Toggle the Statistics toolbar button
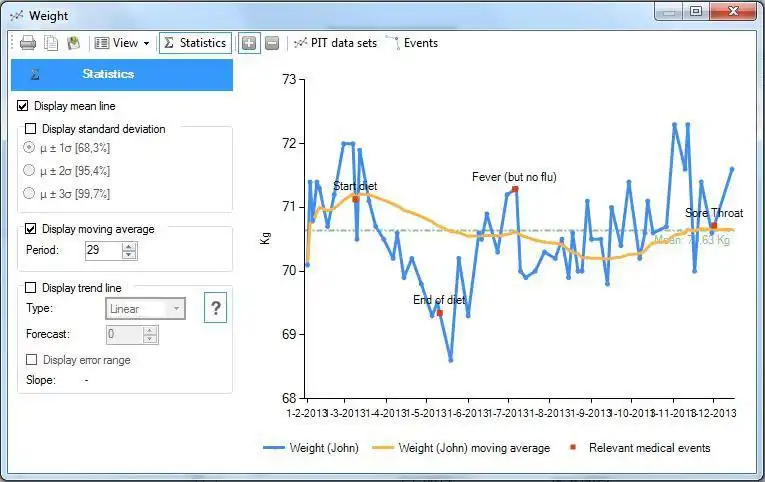This screenshot has height=482, width=765. tap(195, 43)
